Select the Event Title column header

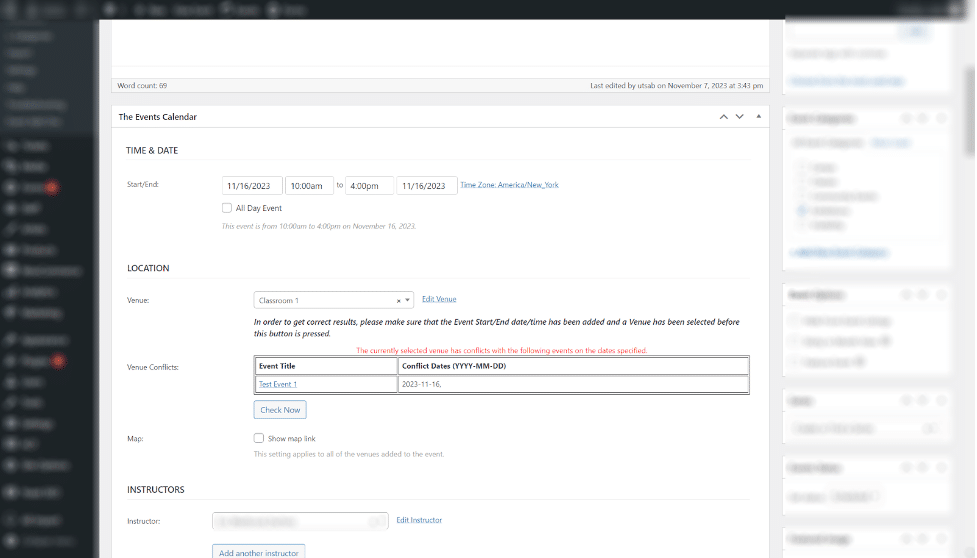[326, 366]
